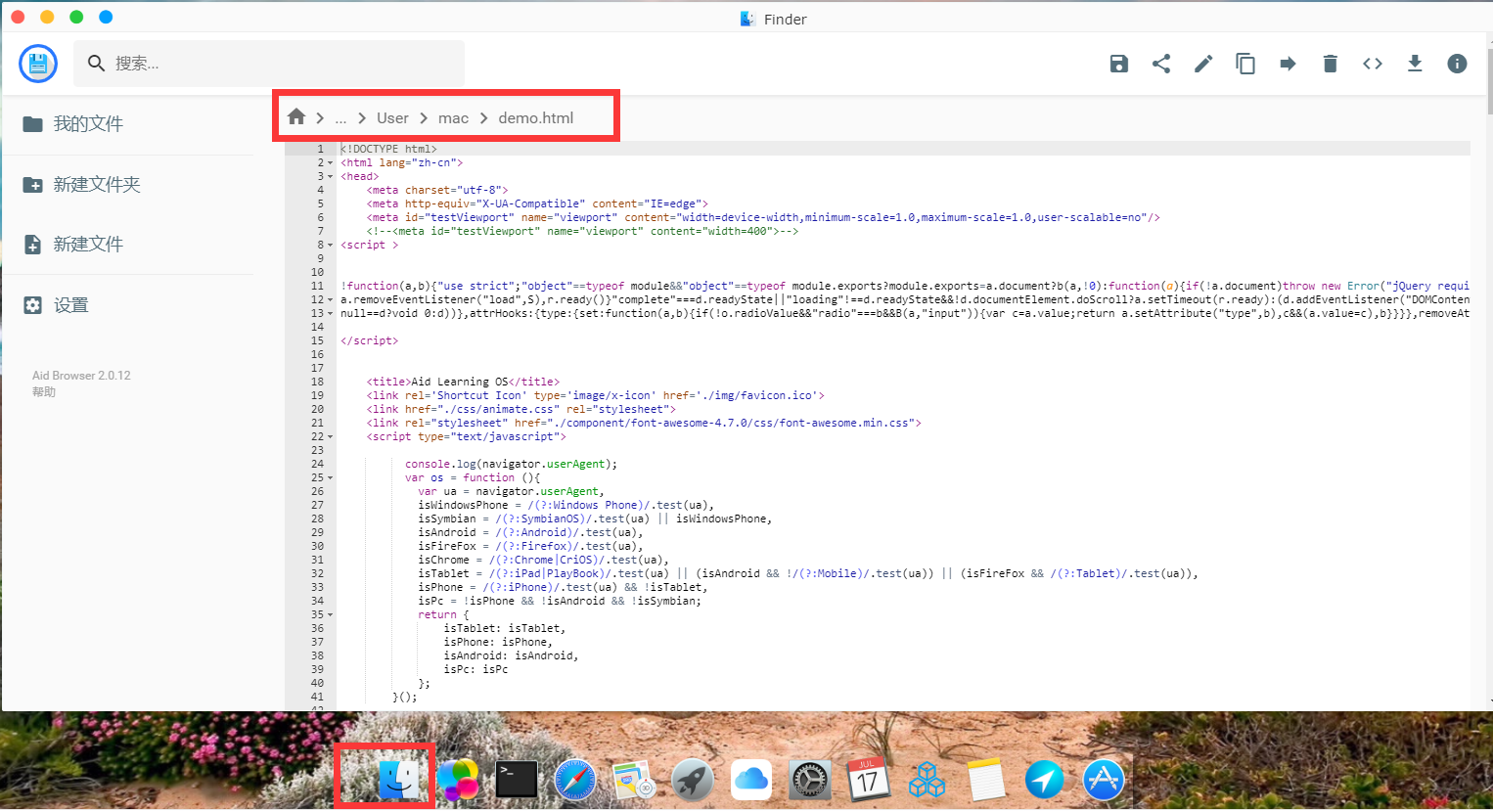Open Maps icon in dock

click(633, 780)
